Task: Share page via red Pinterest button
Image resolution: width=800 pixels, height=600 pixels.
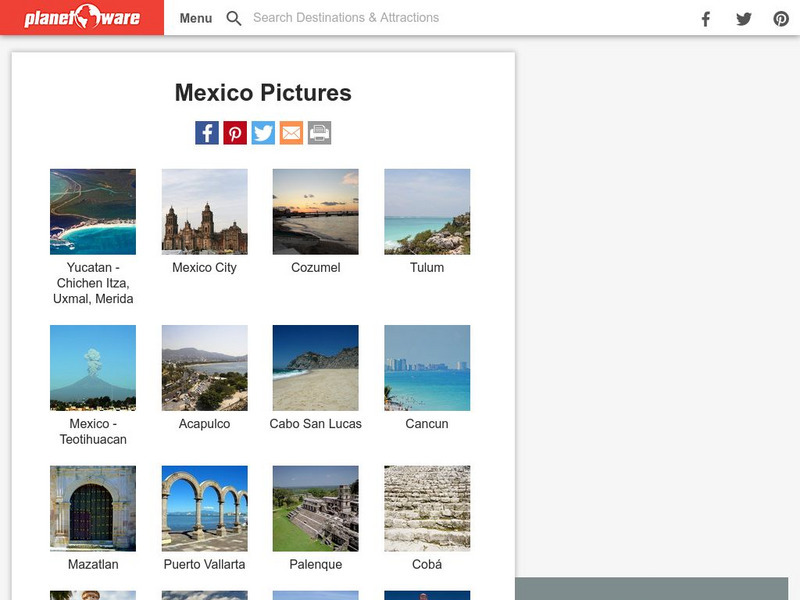Action: coord(235,133)
